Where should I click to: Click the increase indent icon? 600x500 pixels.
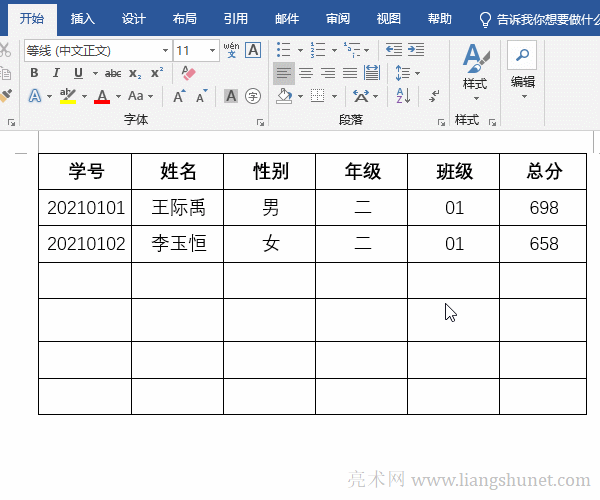pyautogui.click(x=416, y=50)
